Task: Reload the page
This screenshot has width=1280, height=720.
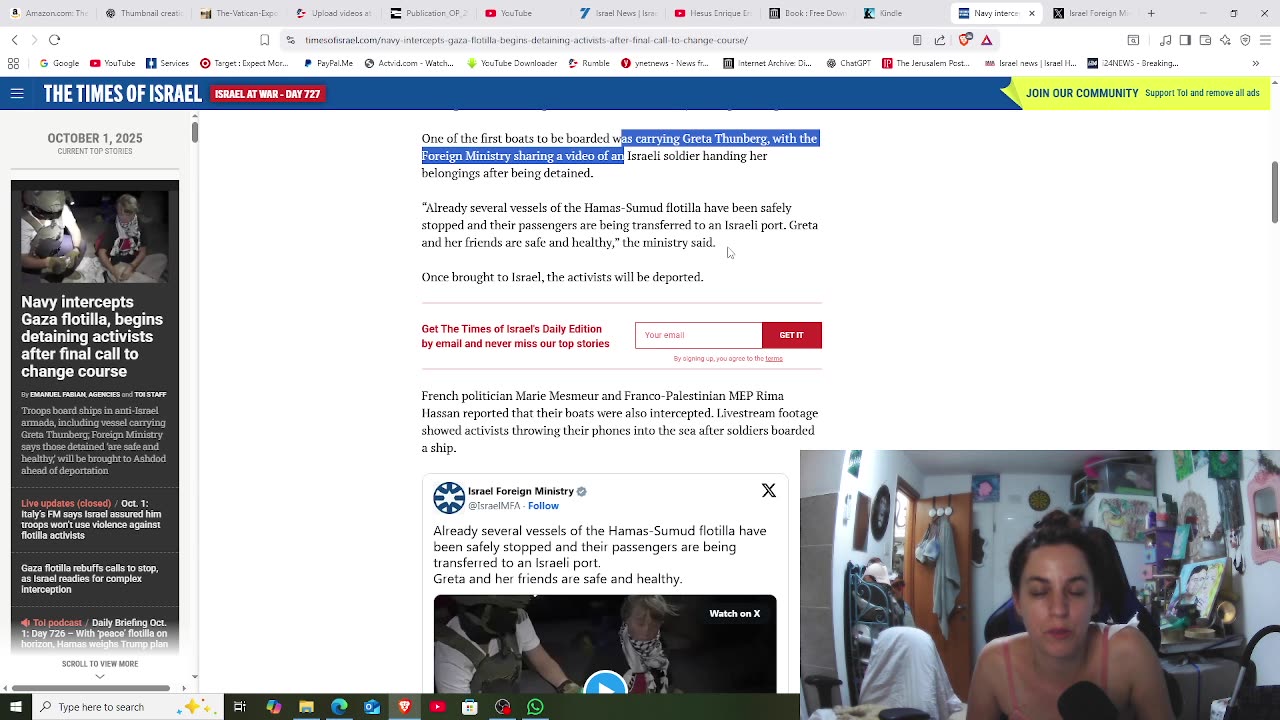Action: click(55, 40)
